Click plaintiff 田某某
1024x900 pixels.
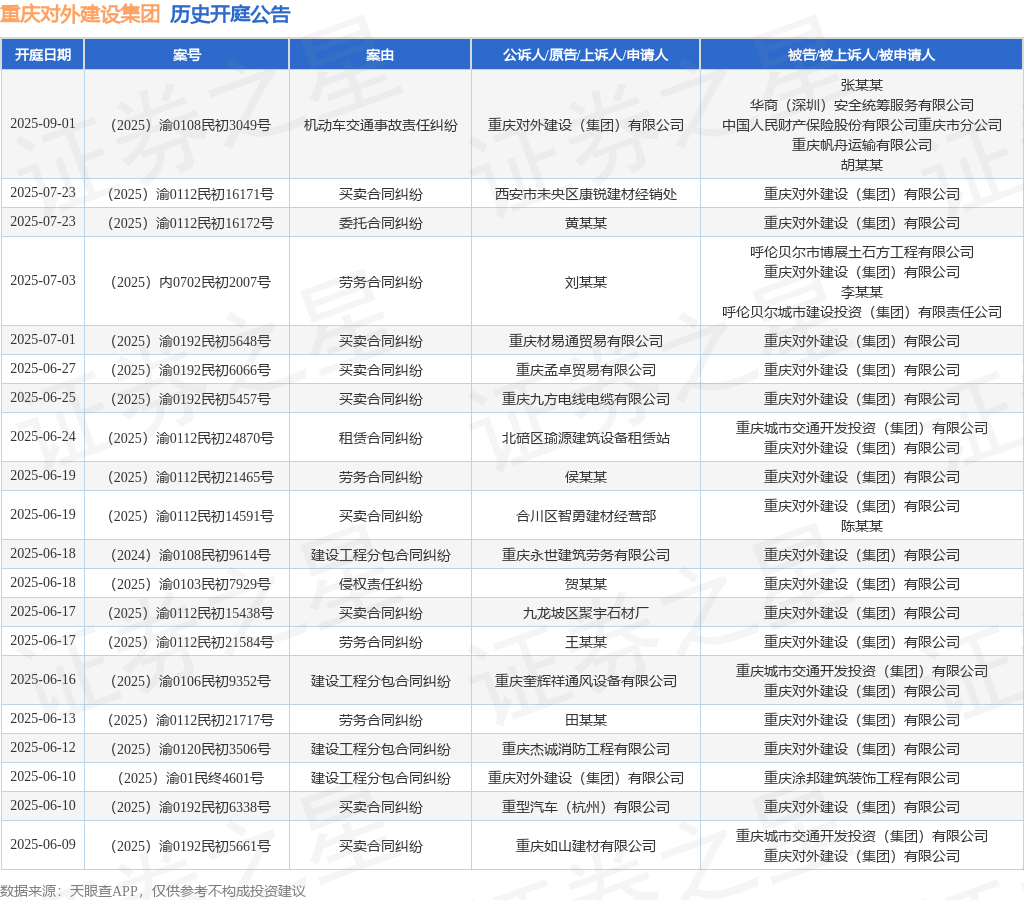(x=585, y=720)
